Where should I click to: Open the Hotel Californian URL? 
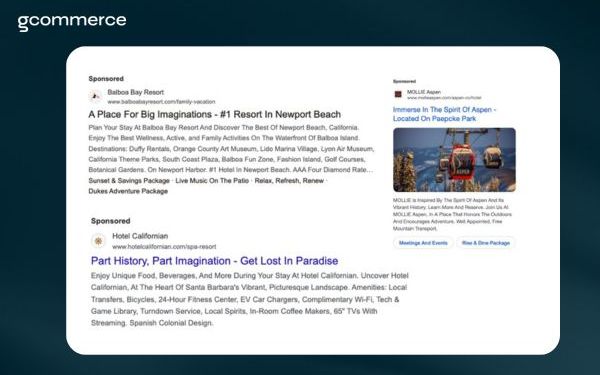pyautogui.click(x=164, y=247)
